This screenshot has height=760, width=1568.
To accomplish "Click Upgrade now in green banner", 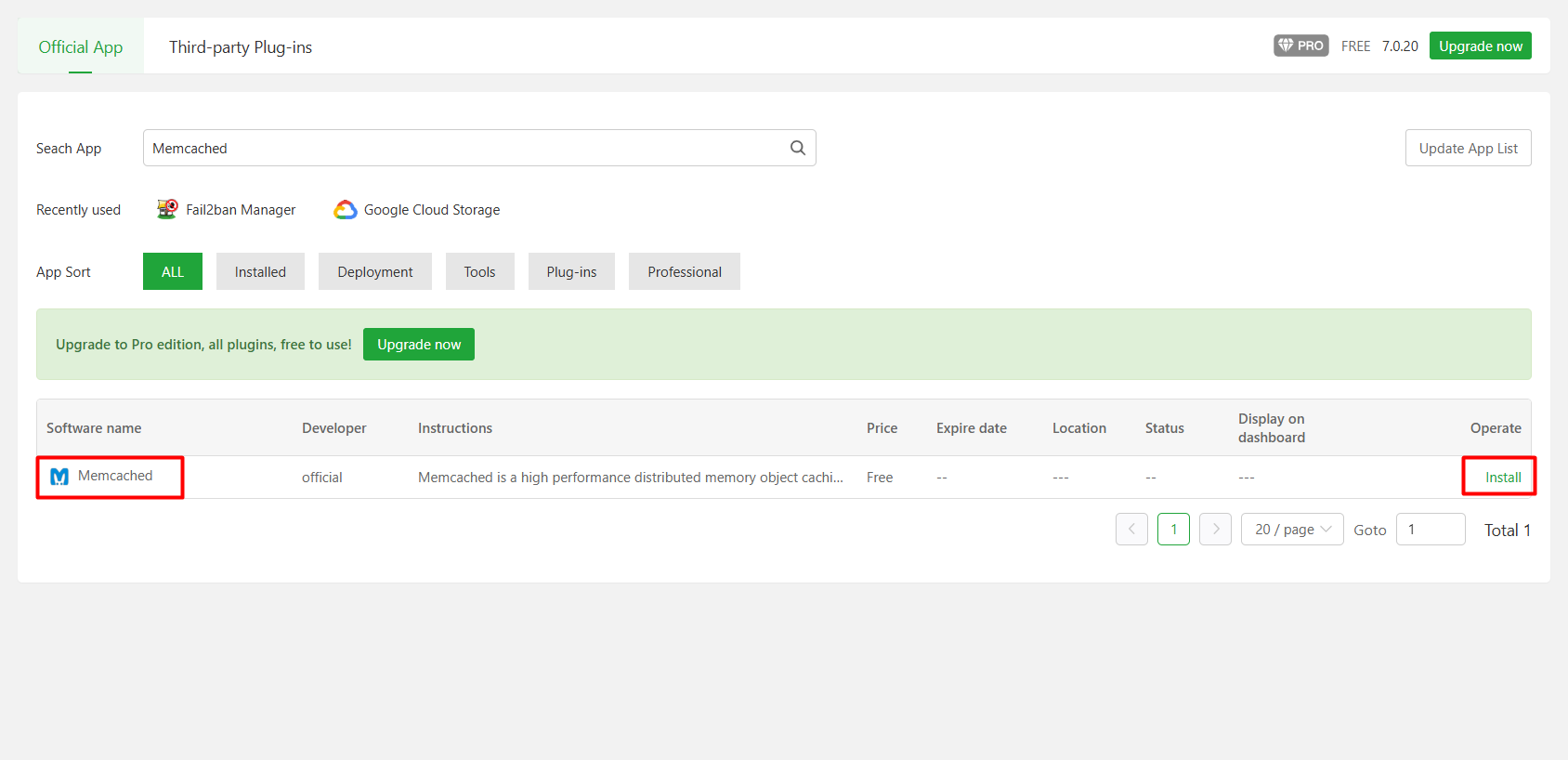I will coord(419,344).
